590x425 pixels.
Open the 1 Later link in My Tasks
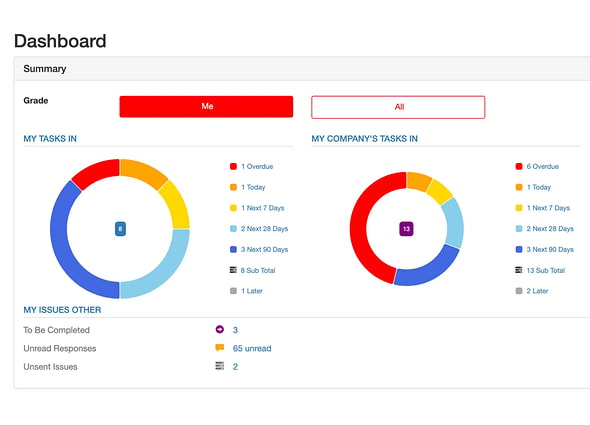[x=252, y=291]
